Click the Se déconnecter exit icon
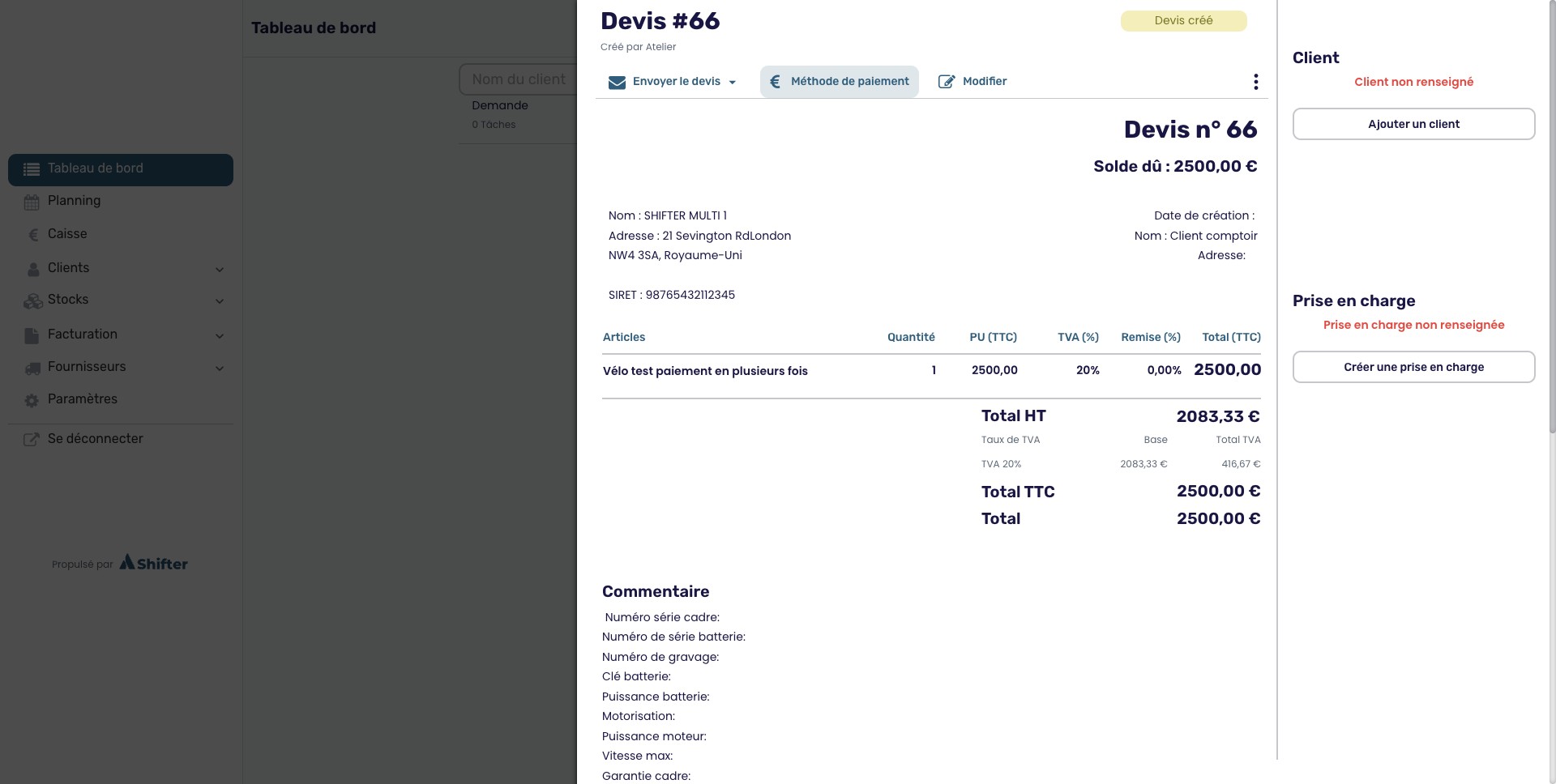This screenshot has height=784, width=1556. click(x=32, y=439)
